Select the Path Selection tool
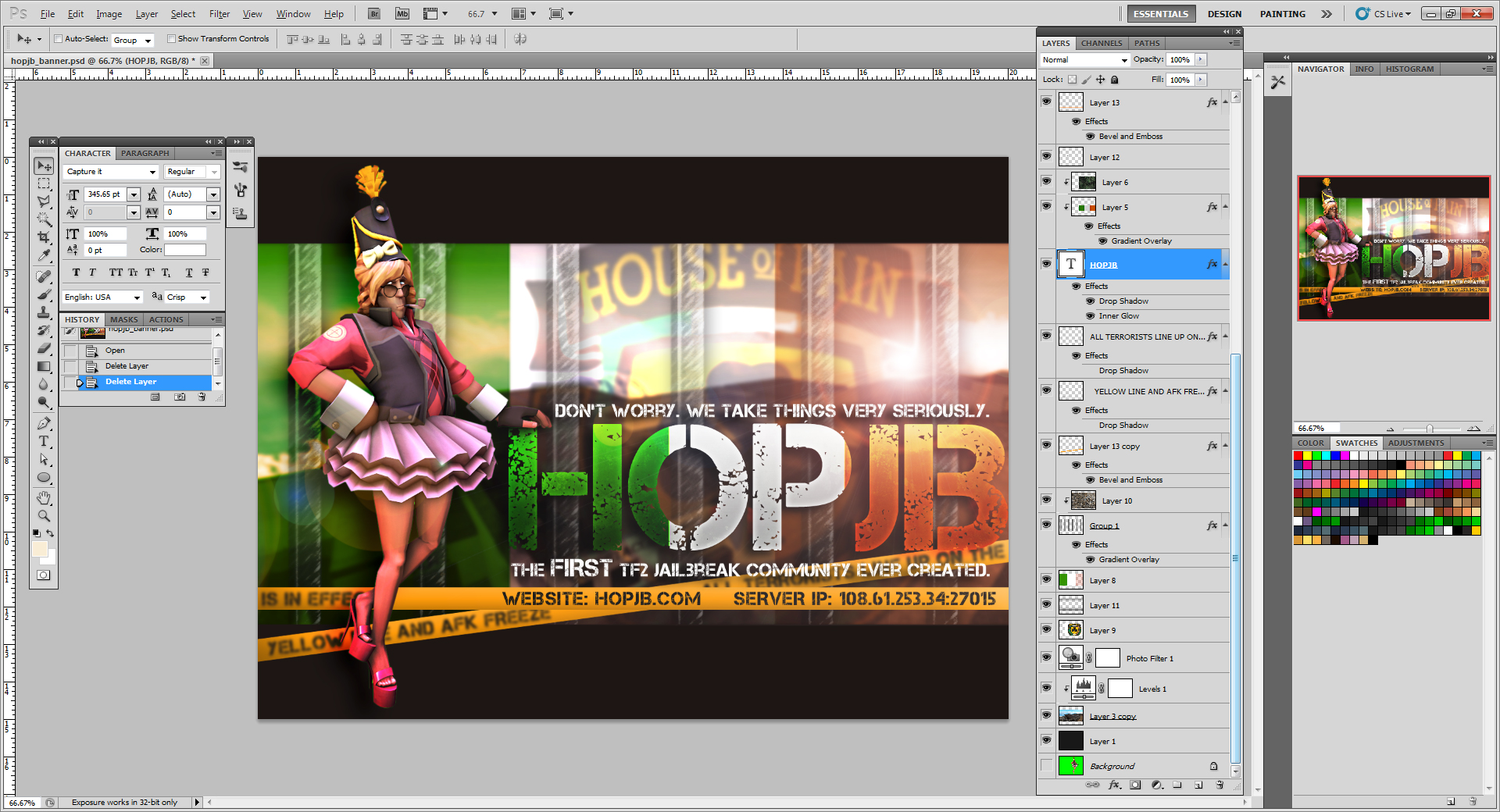Image resolution: width=1500 pixels, height=812 pixels. click(x=44, y=459)
